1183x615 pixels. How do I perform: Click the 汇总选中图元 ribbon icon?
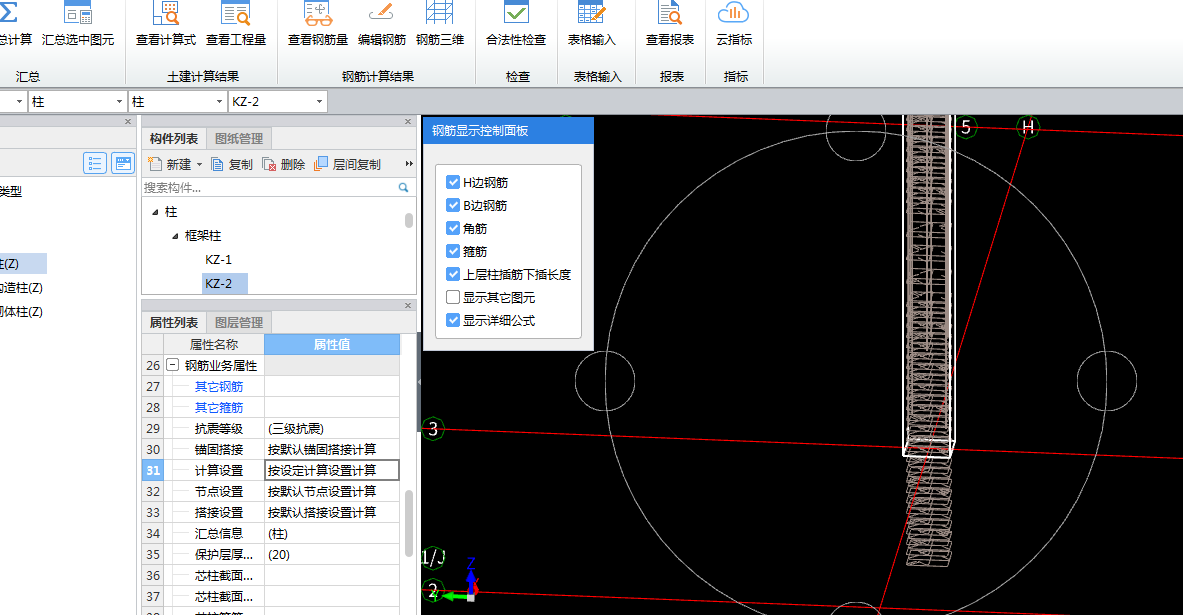(78, 14)
